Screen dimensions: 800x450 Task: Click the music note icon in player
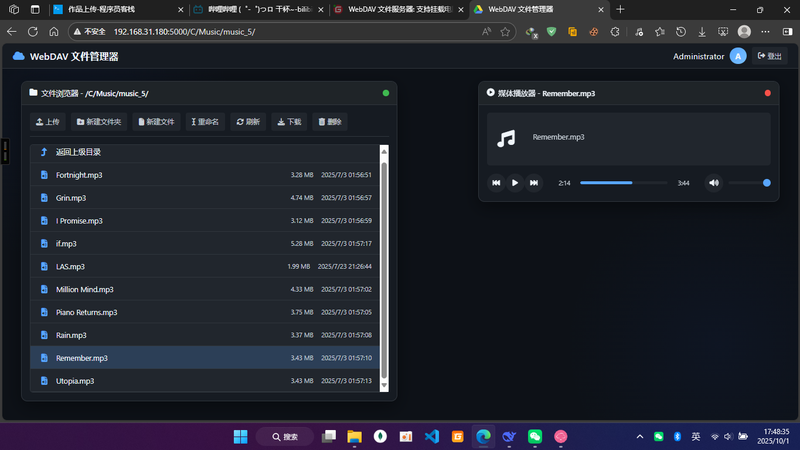[x=506, y=138]
